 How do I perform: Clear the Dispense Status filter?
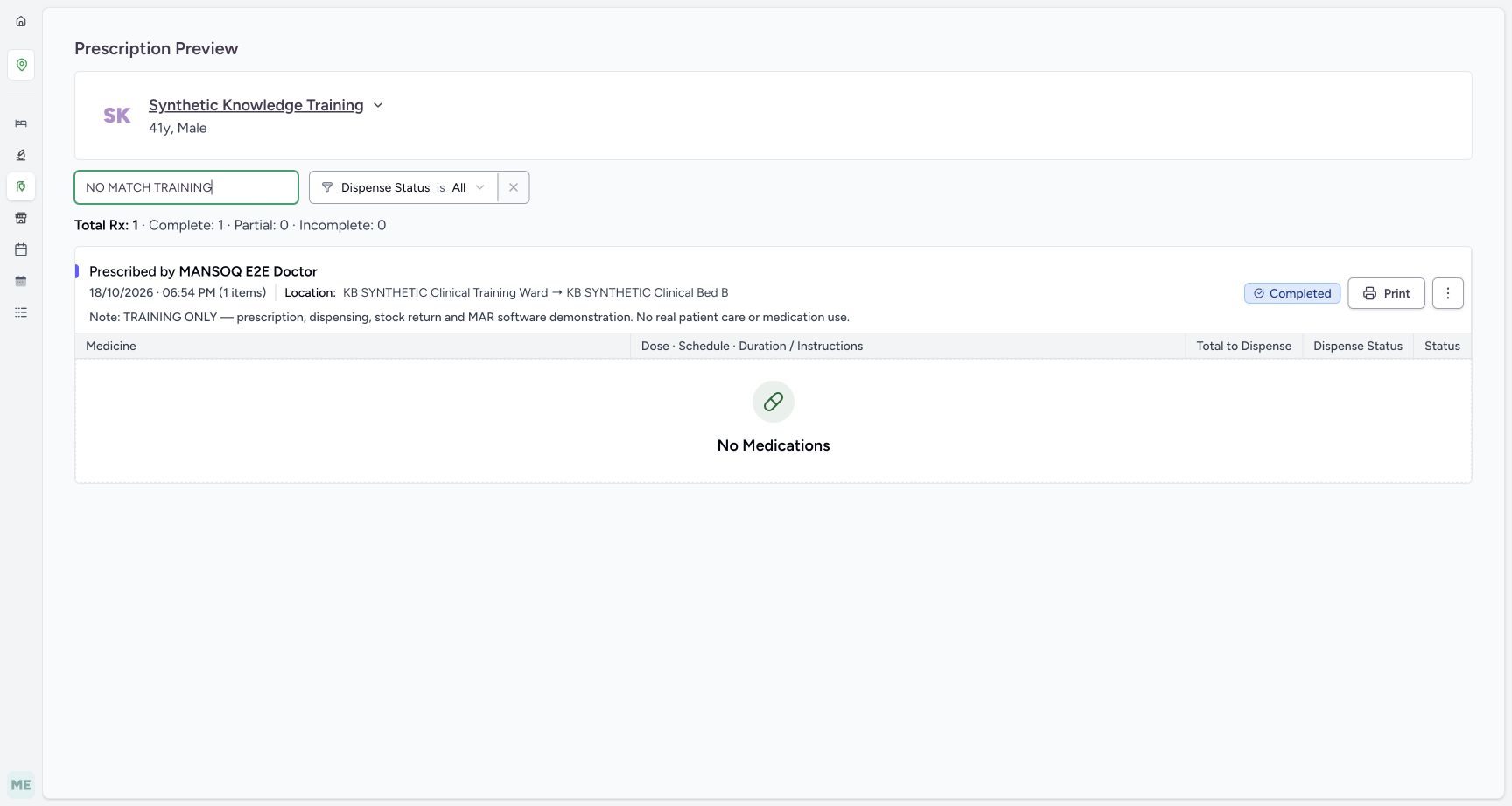click(514, 187)
